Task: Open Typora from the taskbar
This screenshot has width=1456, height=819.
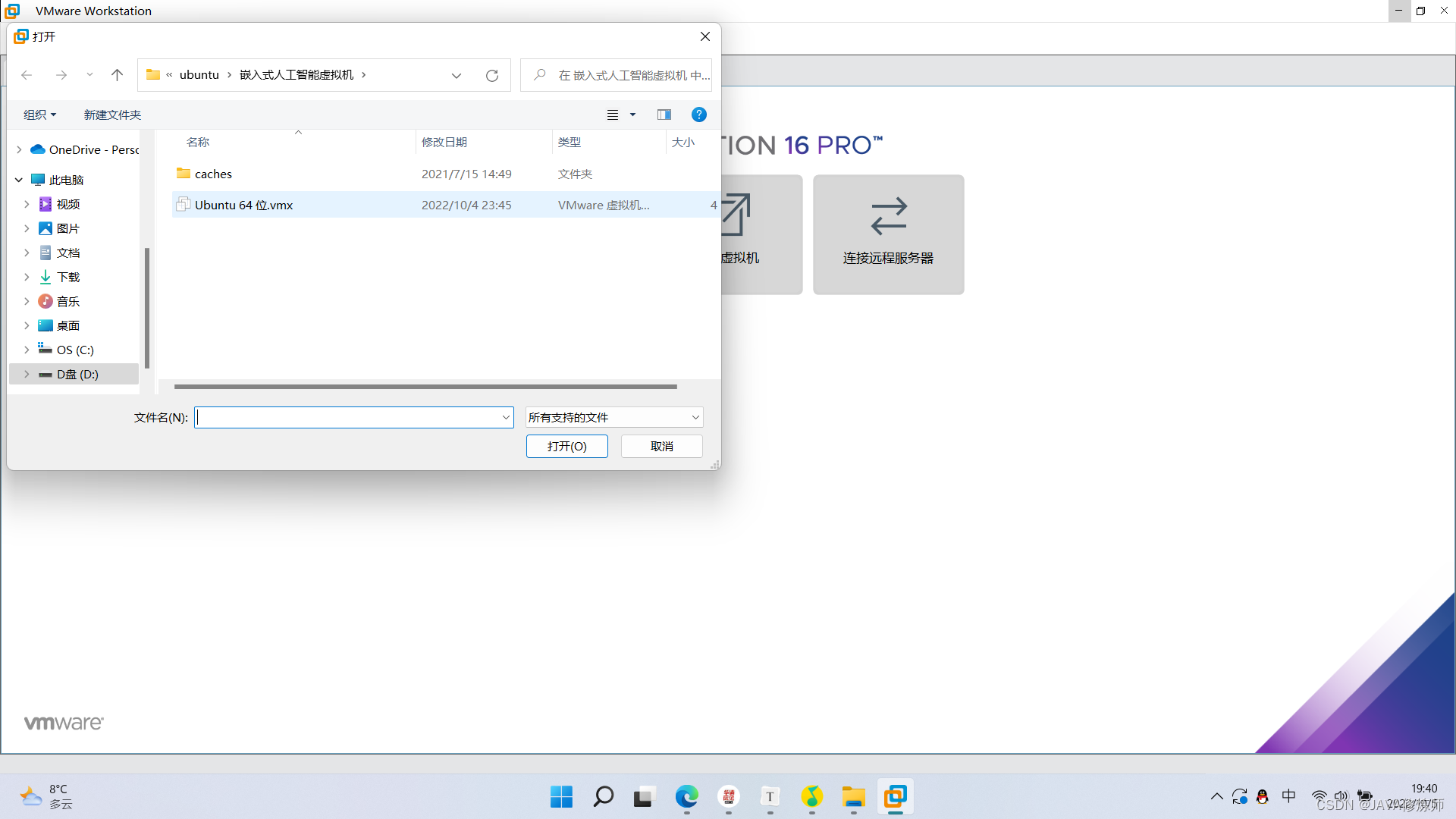Action: pyautogui.click(x=770, y=797)
